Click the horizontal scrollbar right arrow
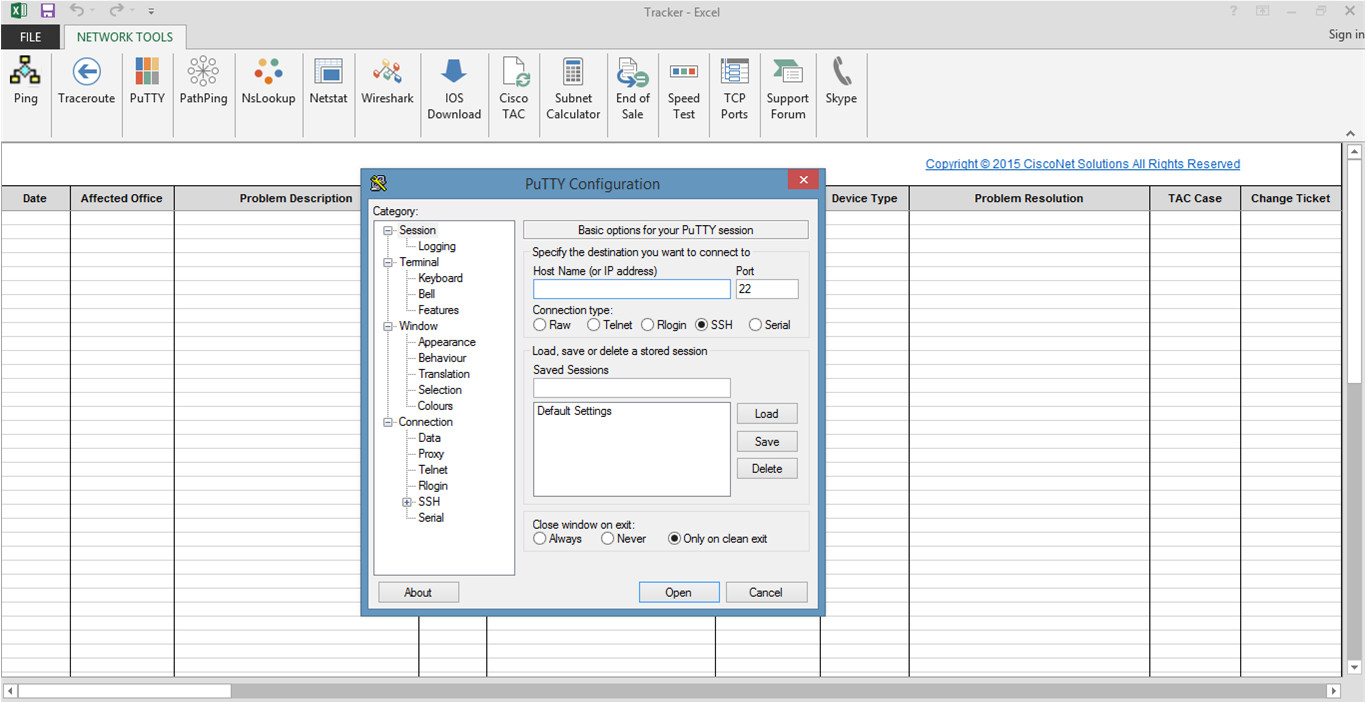Image resolution: width=1366 pixels, height=702 pixels. pyautogui.click(x=1333, y=691)
